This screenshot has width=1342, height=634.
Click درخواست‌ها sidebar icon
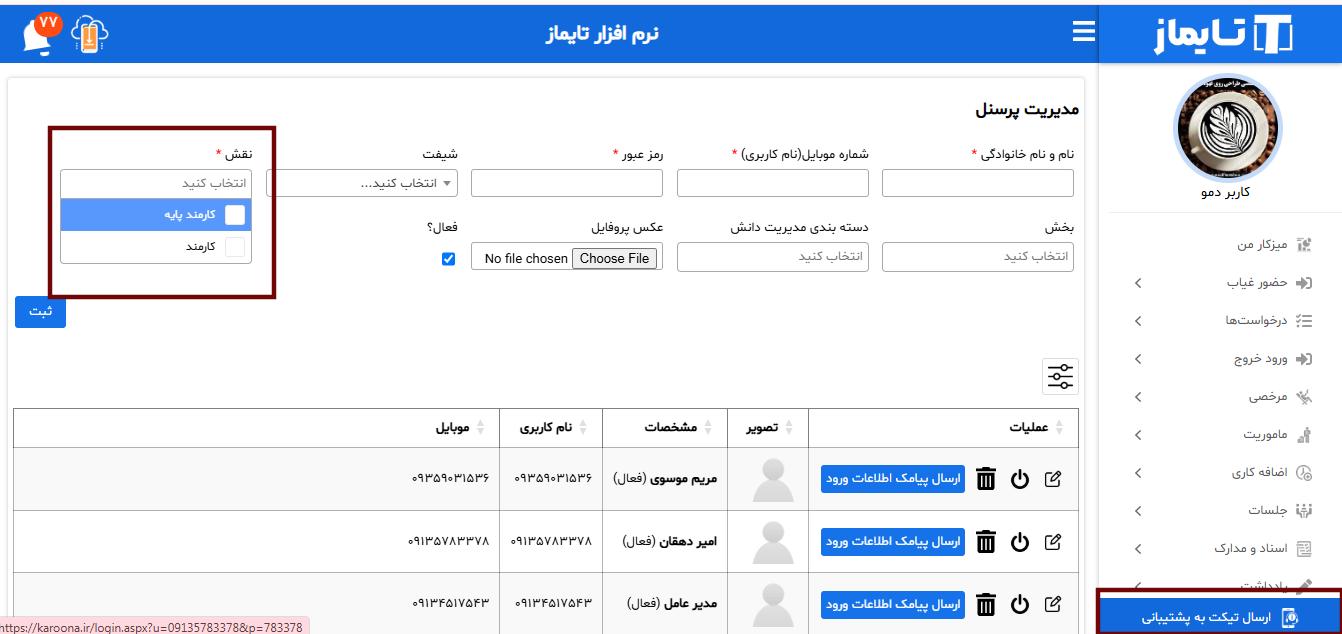(x=1303, y=321)
